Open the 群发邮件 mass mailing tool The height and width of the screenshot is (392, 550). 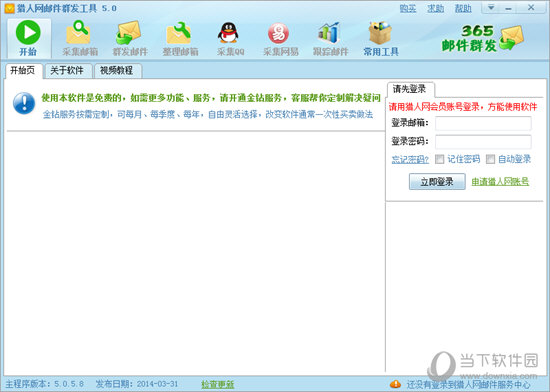click(x=130, y=38)
